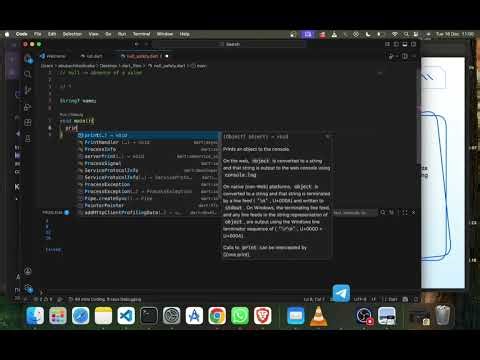The image size is (480, 360).
Task: Open the Run menu
Action: tap(122, 34)
